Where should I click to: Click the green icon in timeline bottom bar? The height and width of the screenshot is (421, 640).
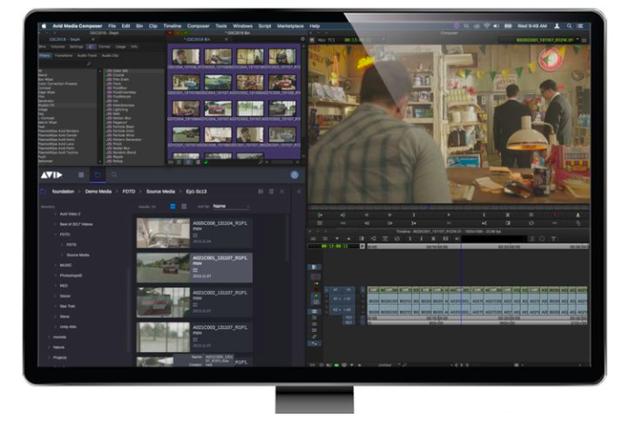coord(337,365)
